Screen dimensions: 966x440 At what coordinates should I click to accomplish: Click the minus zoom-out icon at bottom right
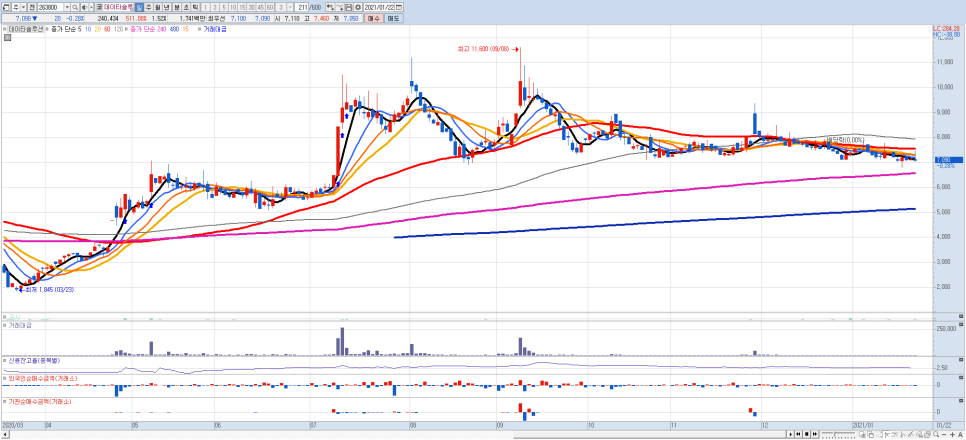944,434
